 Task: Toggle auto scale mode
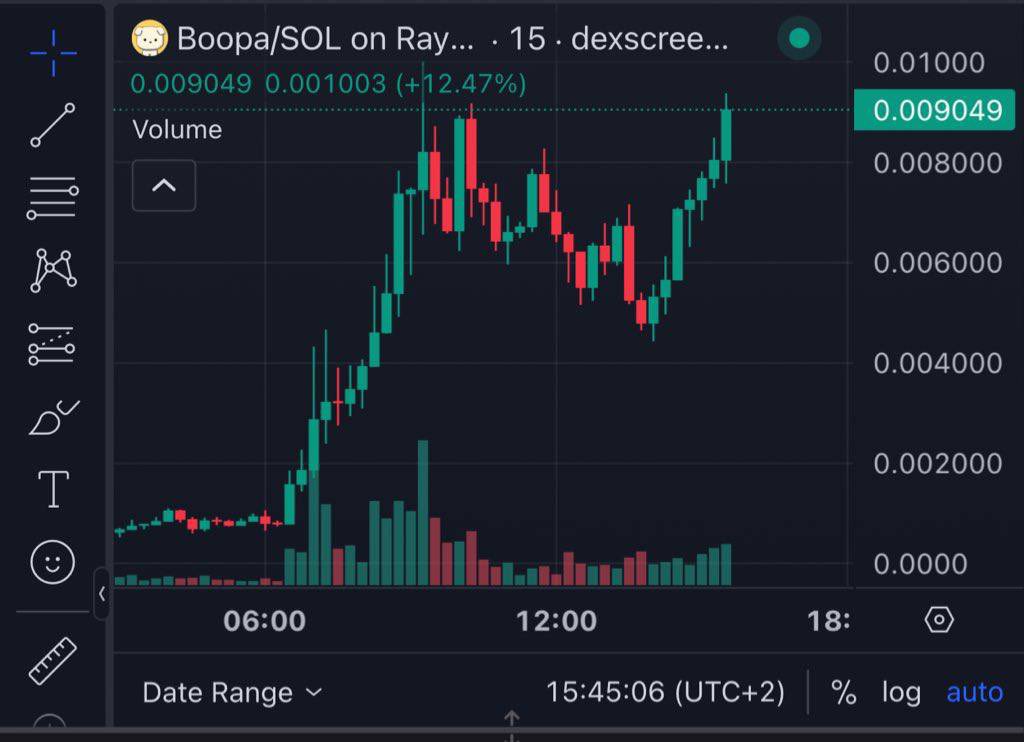[x=974, y=692]
